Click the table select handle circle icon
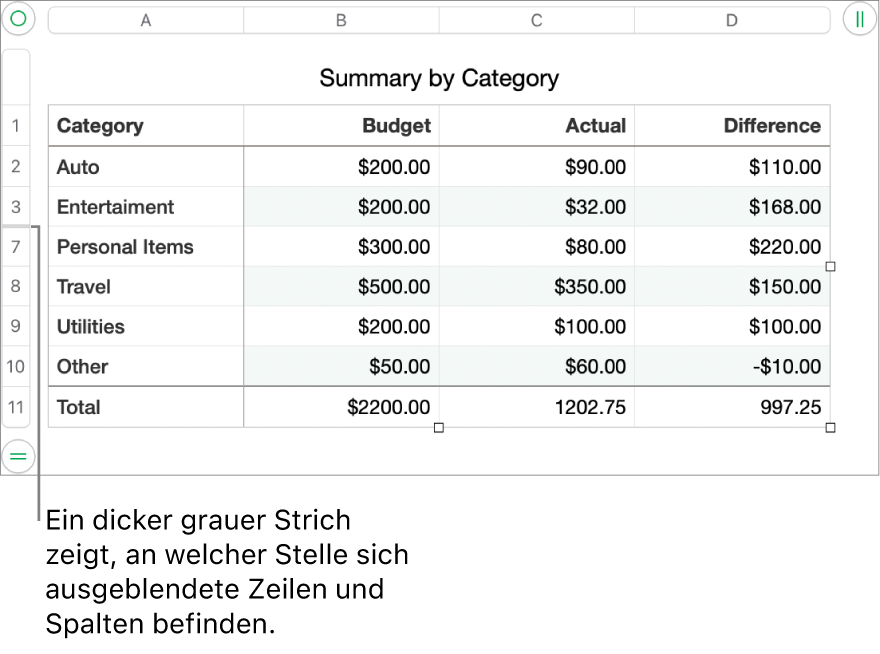The width and height of the screenshot is (880, 654). coord(18,19)
